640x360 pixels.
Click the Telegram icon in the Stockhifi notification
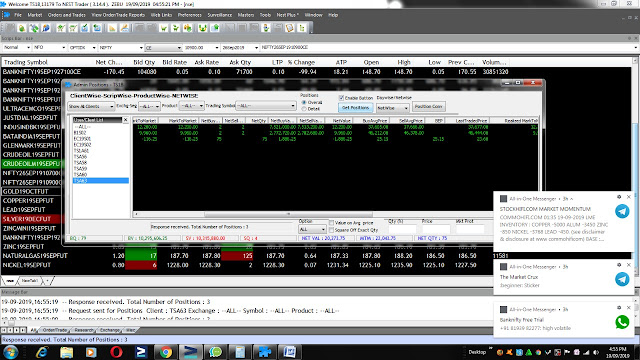pos(622,211)
